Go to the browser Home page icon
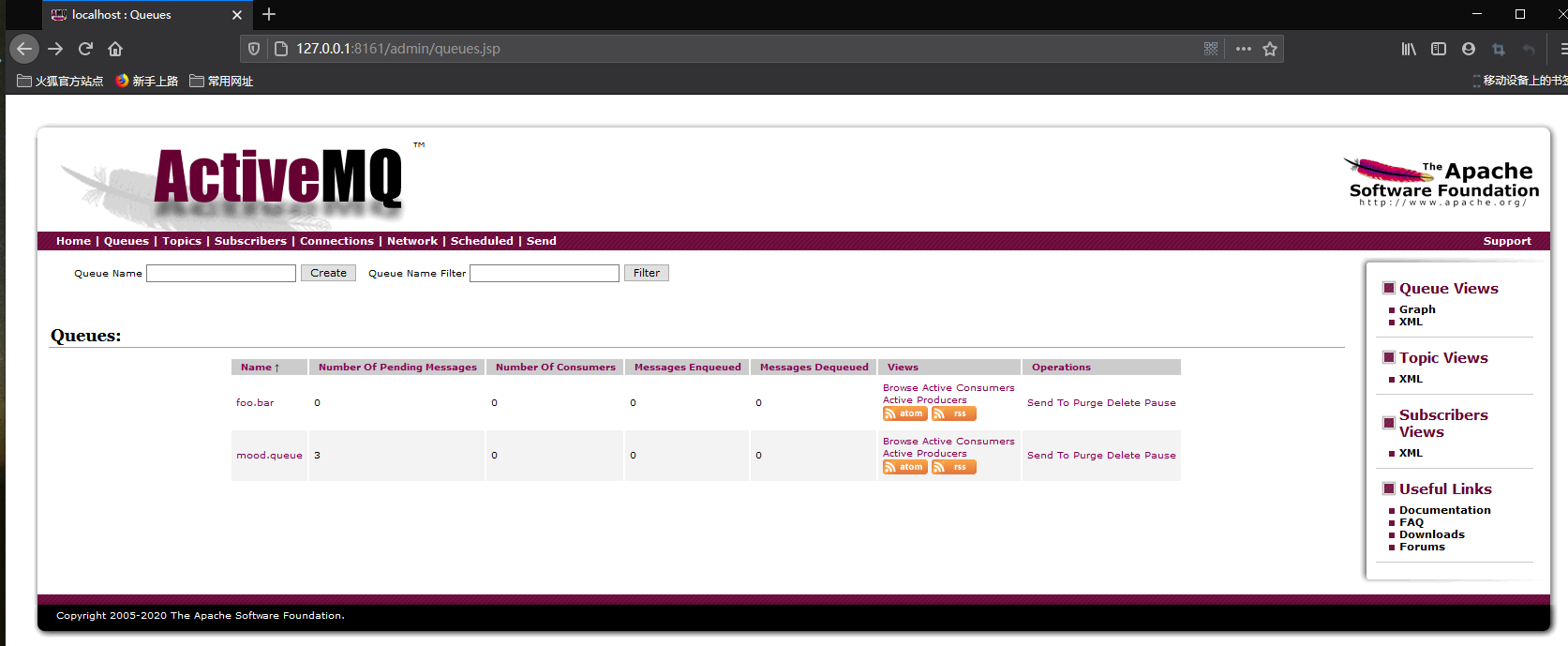Image resolution: width=1568 pixels, height=646 pixels. (115, 49)
